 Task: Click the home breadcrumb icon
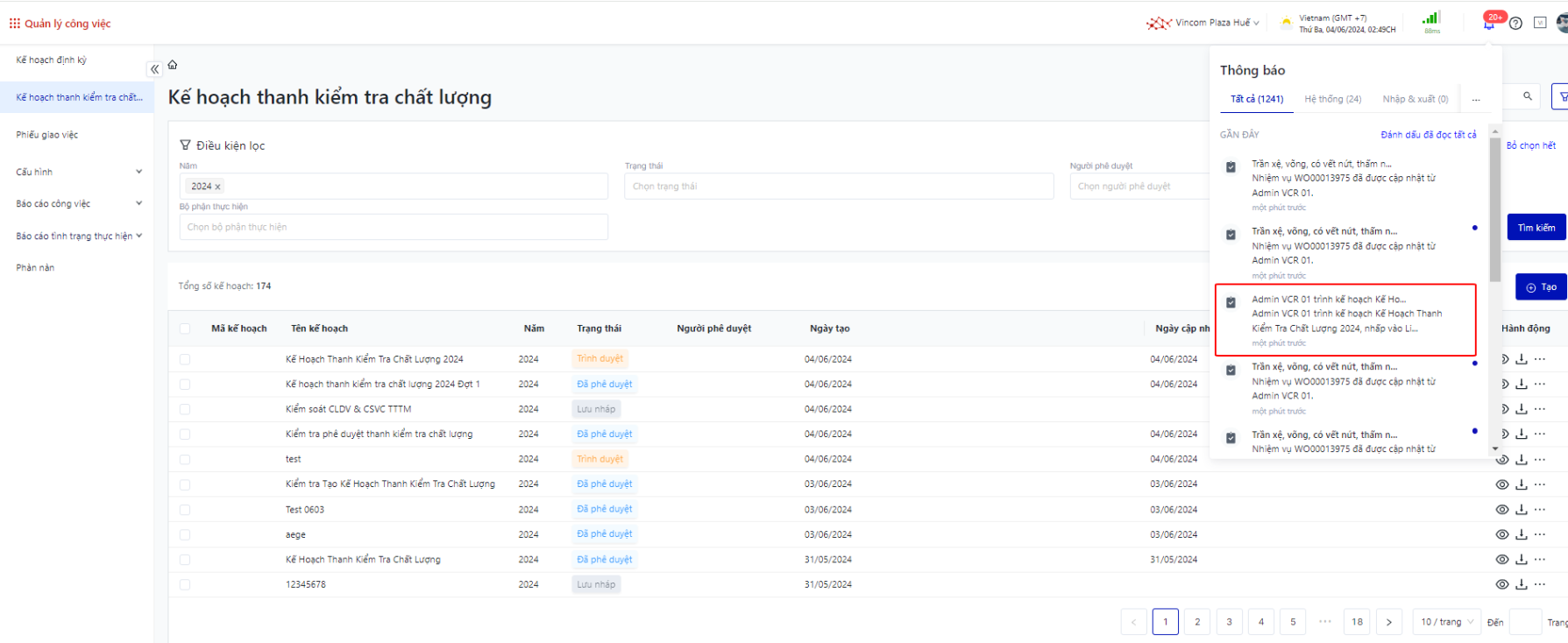point(173,65)
